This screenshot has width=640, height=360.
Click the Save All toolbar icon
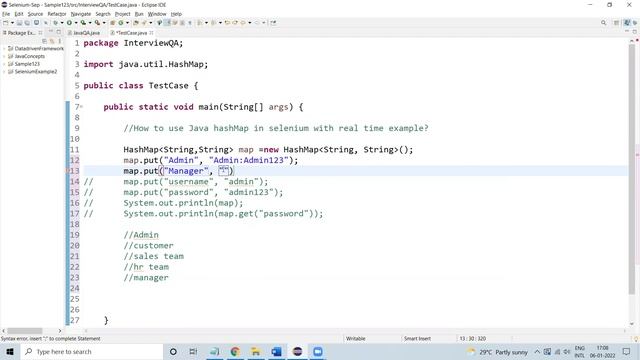[27, 23]
